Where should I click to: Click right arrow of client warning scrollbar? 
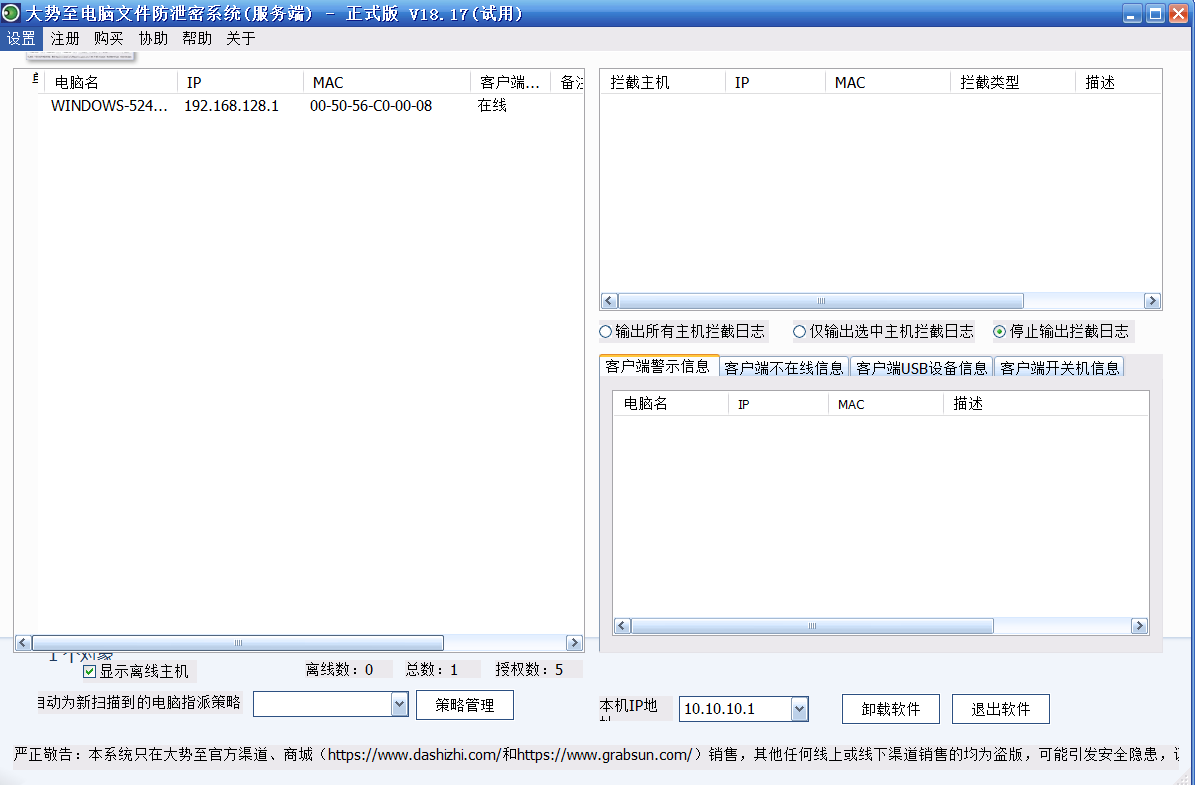click(x=1139, y=626)
